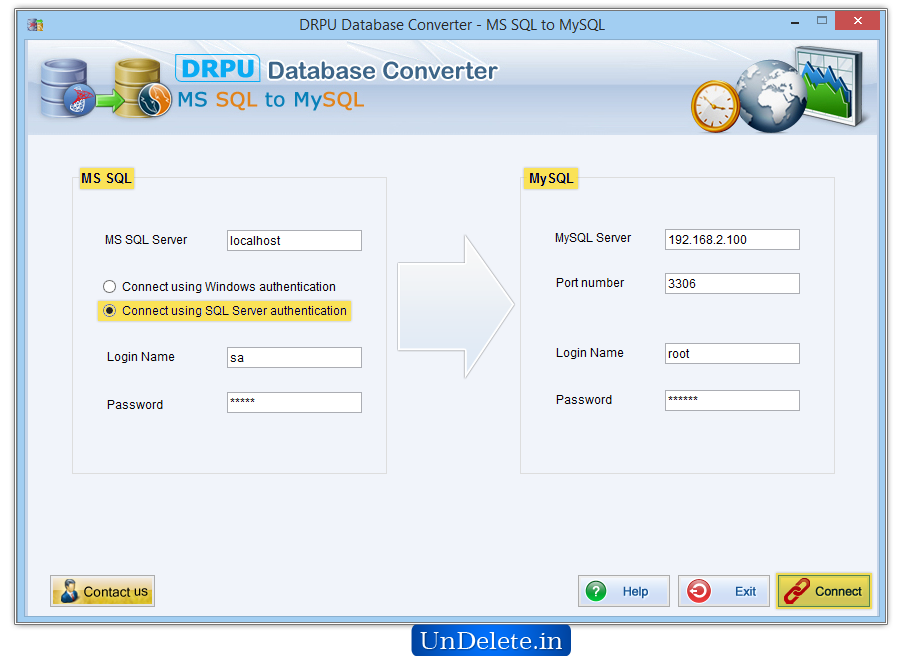Screen dimensions: 900x658
Task: Click the 'Port number' label text
Action: tap(589, 282)
